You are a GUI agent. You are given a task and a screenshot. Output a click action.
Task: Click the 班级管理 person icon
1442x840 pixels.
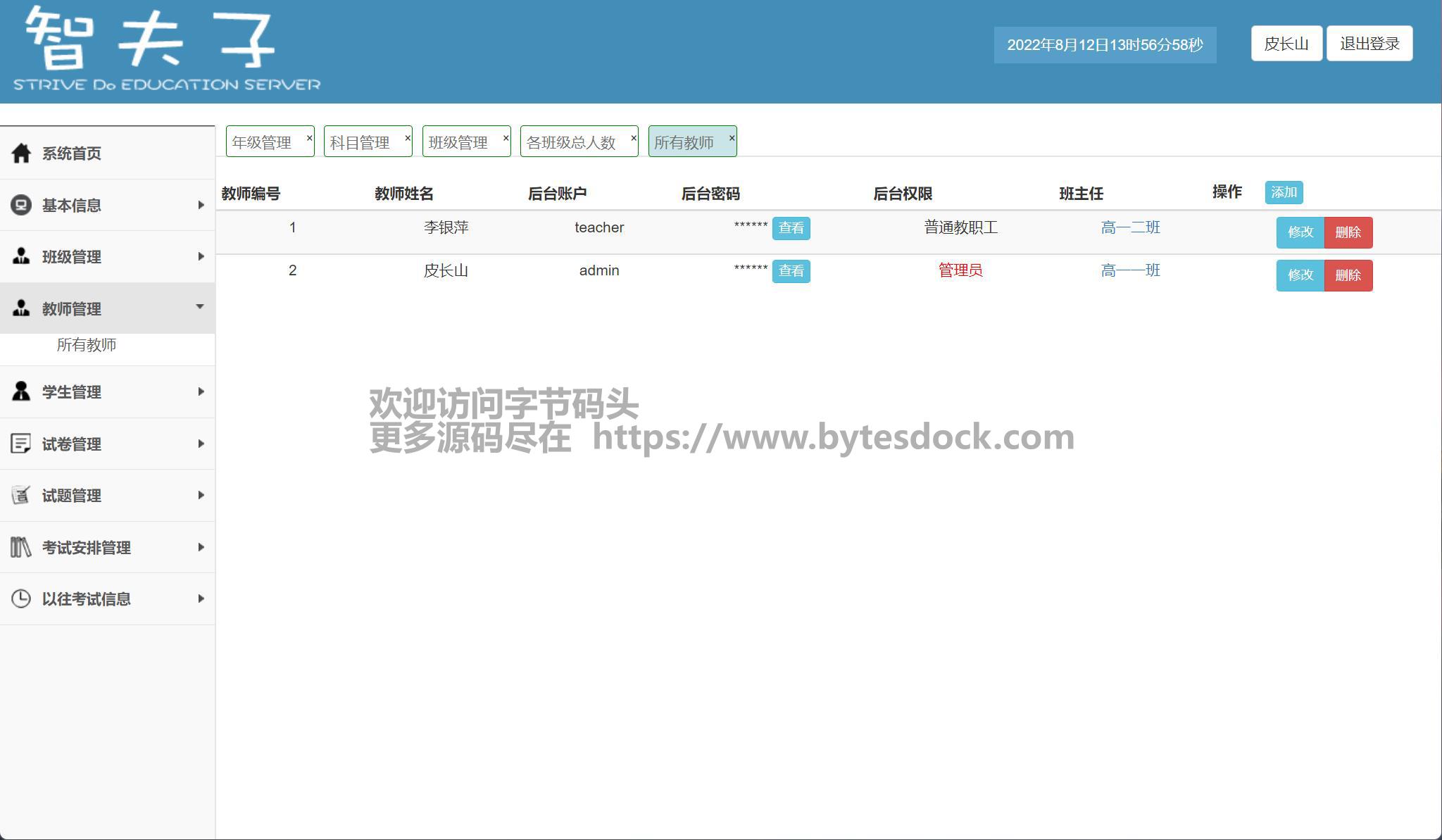coord(21,256)
